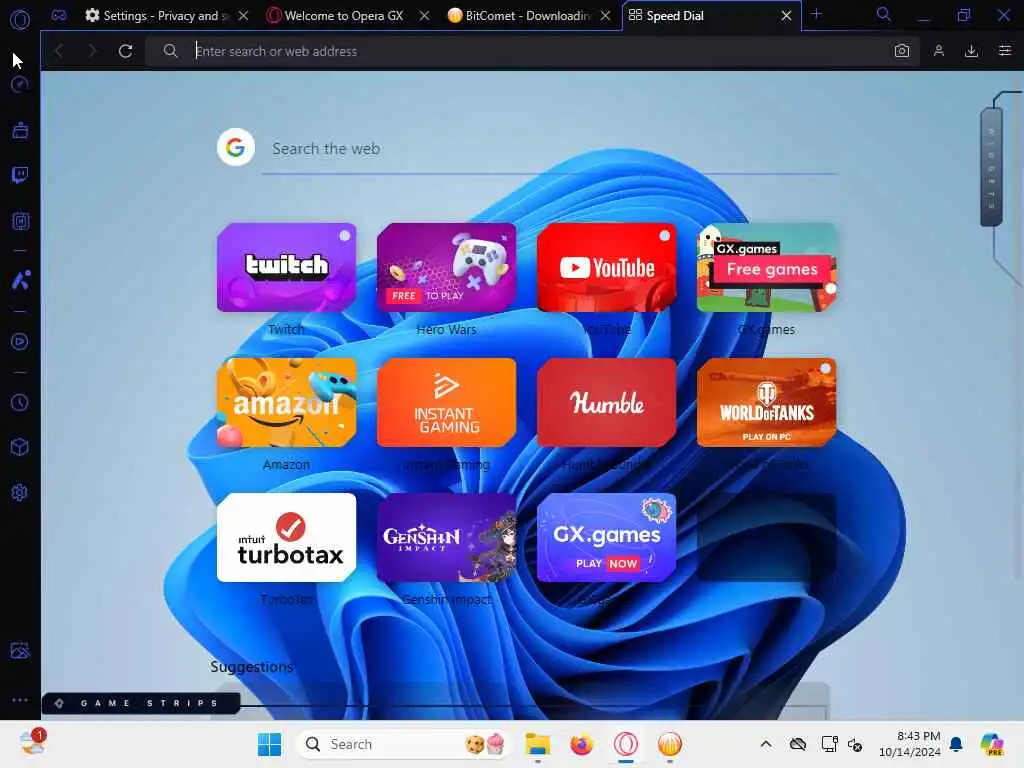Open File Explorer from taskbar

pos(538,744)
